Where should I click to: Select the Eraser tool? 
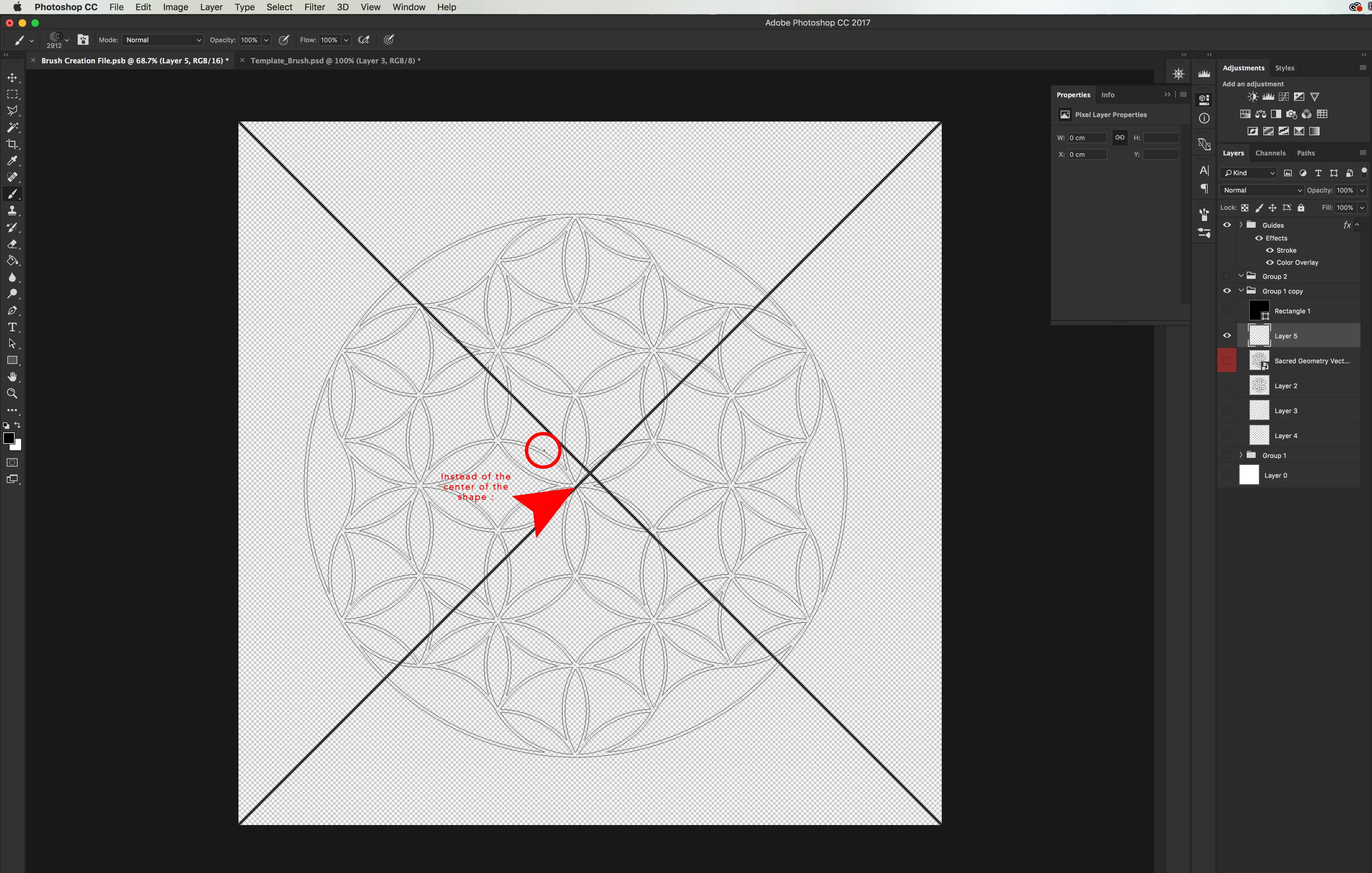pyautogui.click(x=12, y=244)
